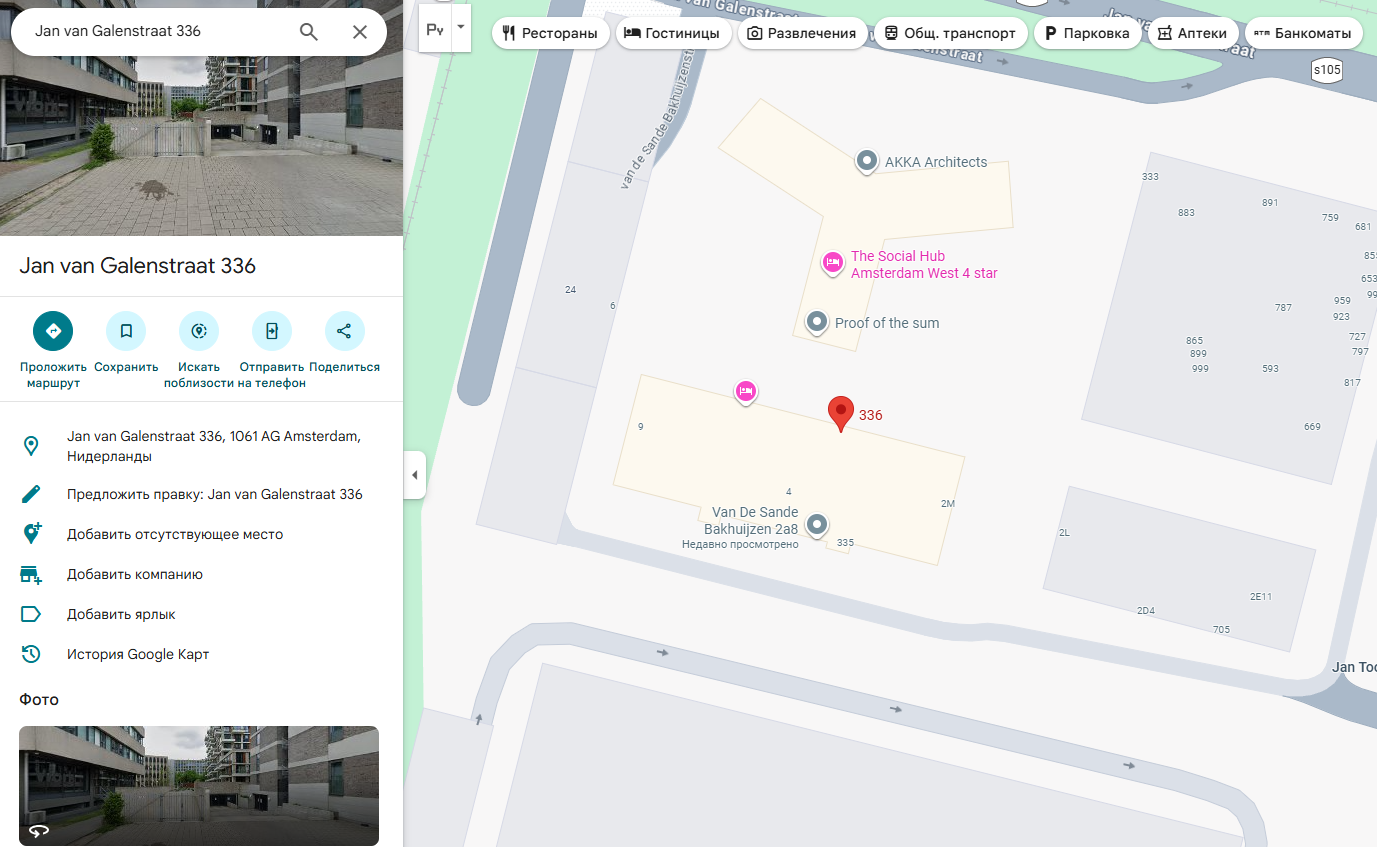Open the language dropdown arrow
This screenshot has height=847, width=1377.
(x=461, y=27)
